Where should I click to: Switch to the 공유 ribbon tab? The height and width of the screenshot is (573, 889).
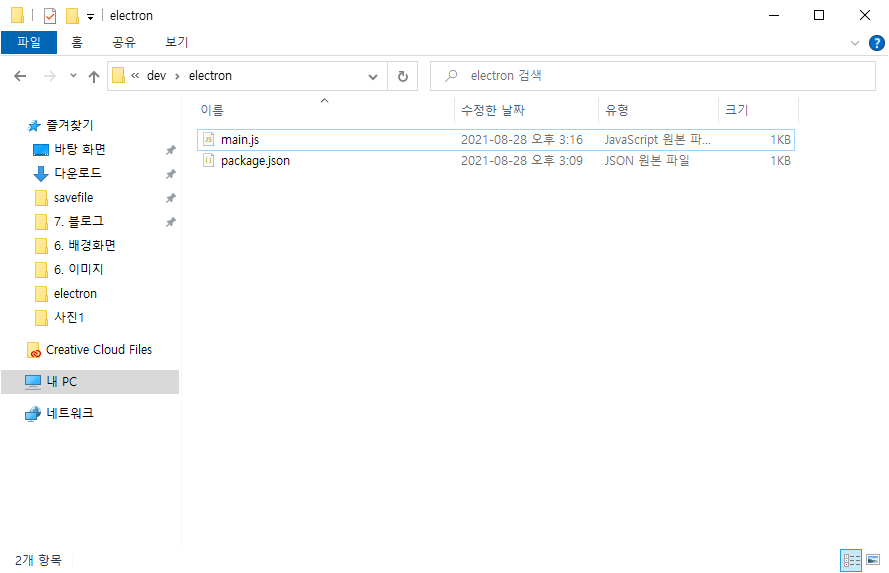[x=124, y=43]
